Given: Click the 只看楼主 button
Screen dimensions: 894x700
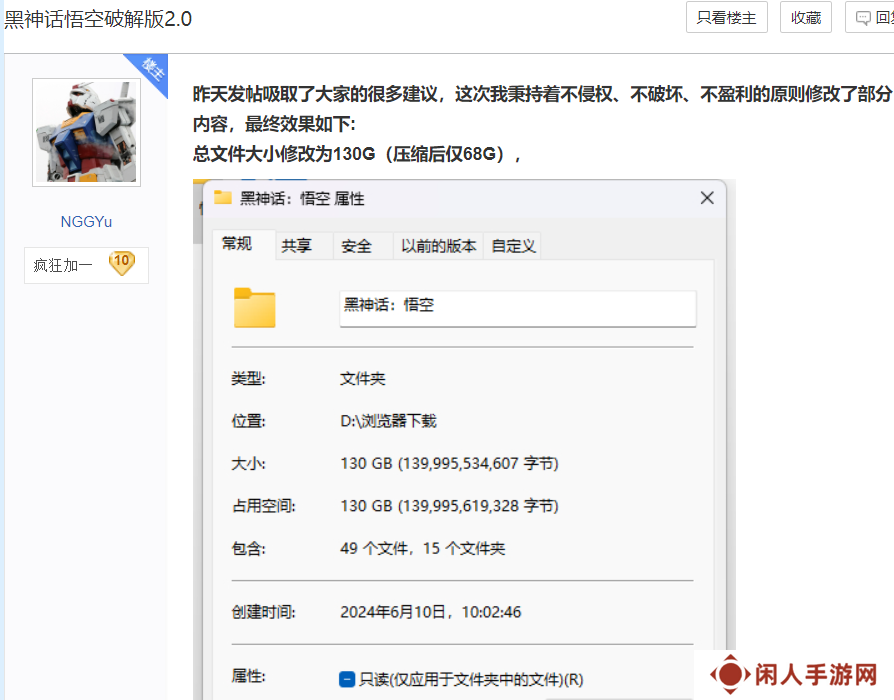Looking at the screenshot, I should click(726, 18).
